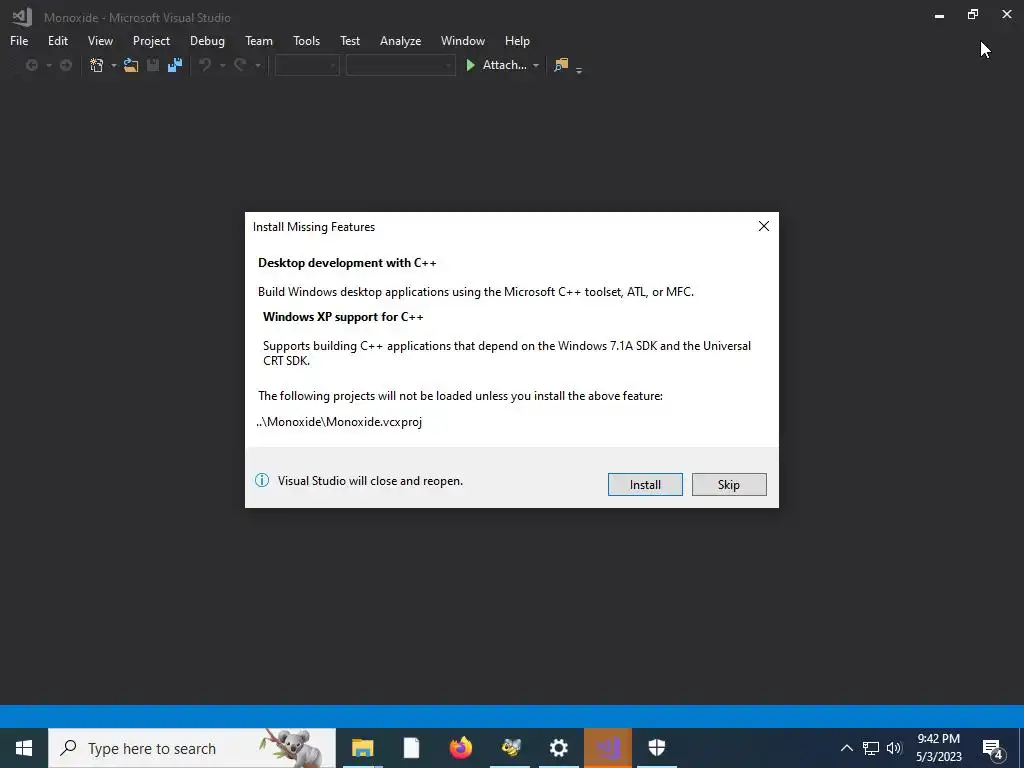Show hidden system tray icons
This screenshot has width=1024, height=768.
846,748
